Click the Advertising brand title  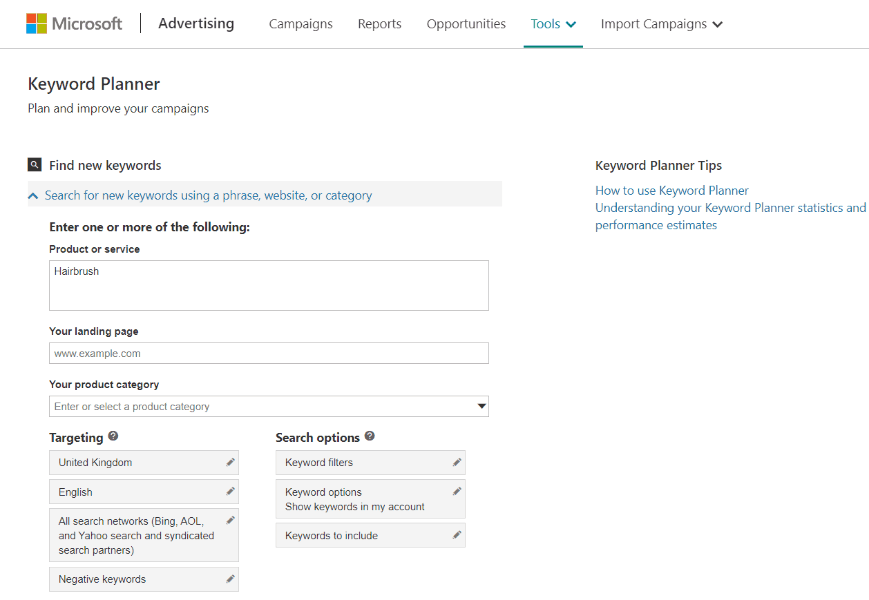(x=196, y=23)
